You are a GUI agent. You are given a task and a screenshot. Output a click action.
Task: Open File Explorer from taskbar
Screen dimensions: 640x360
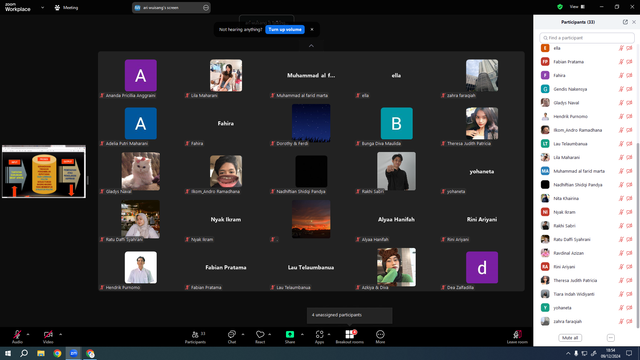(41, 353)
